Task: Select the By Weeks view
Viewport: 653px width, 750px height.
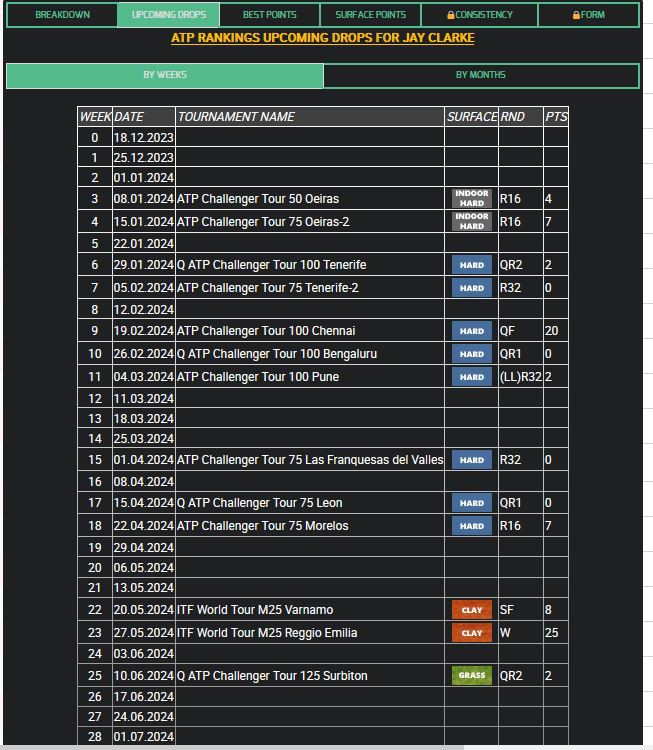Action: (x=165, y=75)
